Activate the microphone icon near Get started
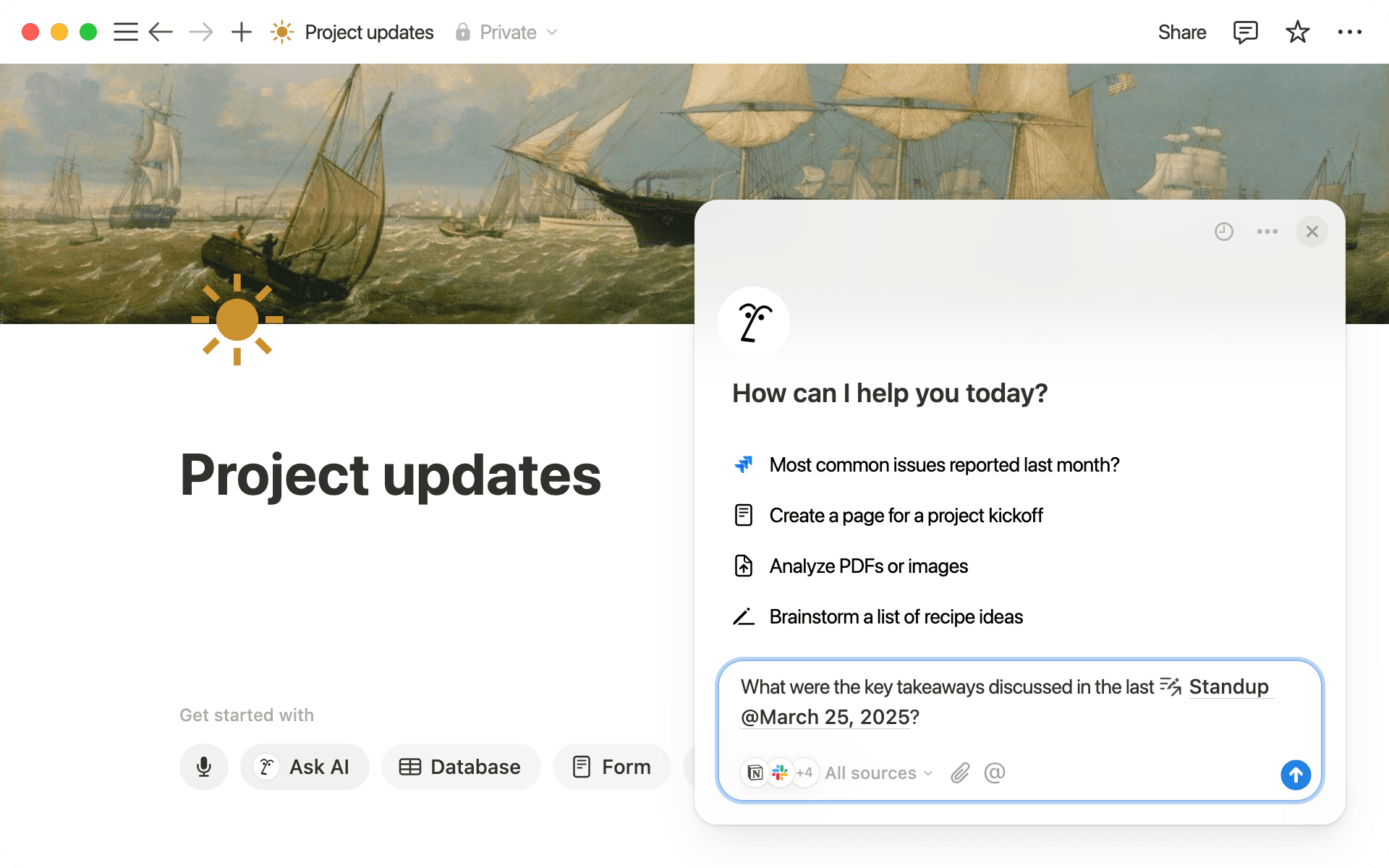The width and height of the screenshot is (1389, 868). click(203, 767)
